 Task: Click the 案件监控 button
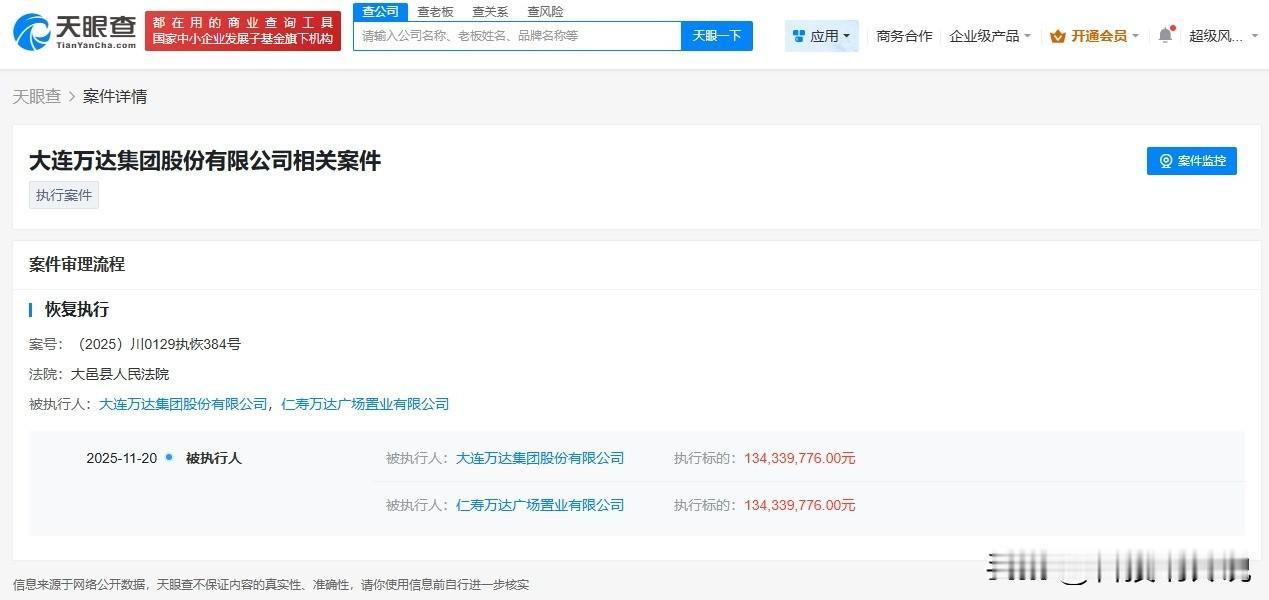(x=1191, y=161)
